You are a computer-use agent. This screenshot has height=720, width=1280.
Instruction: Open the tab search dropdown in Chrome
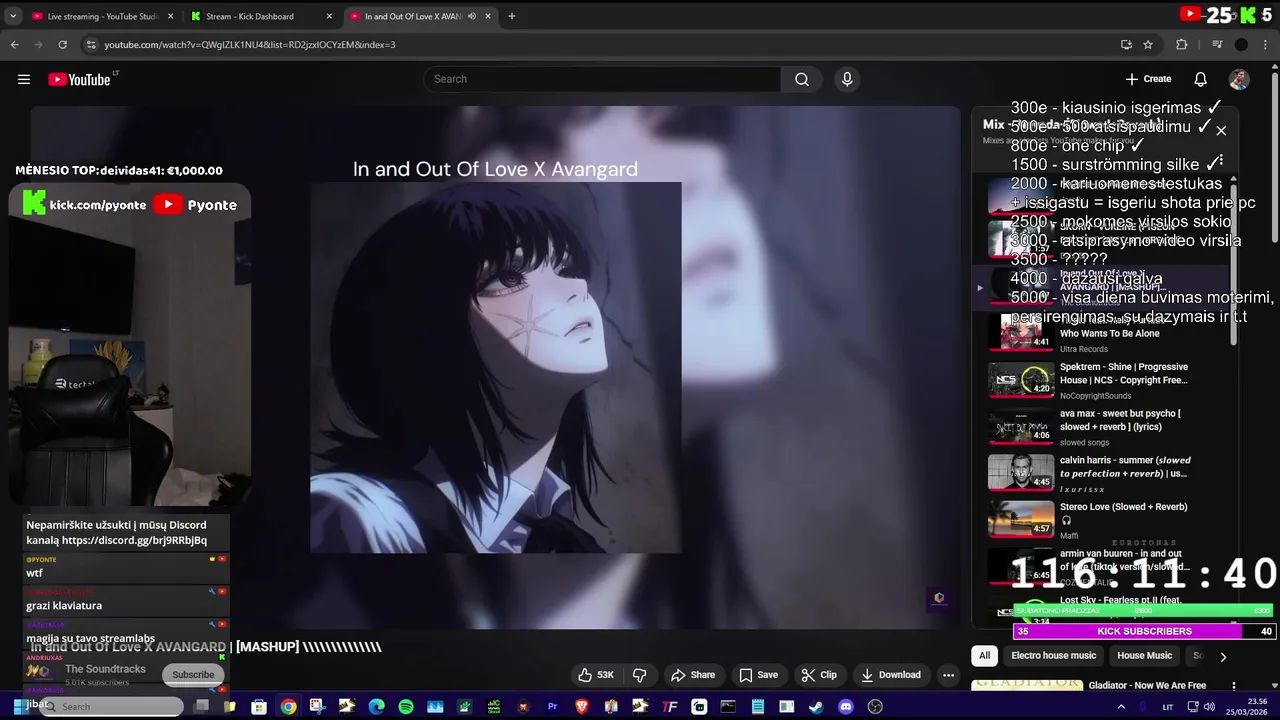14,16
